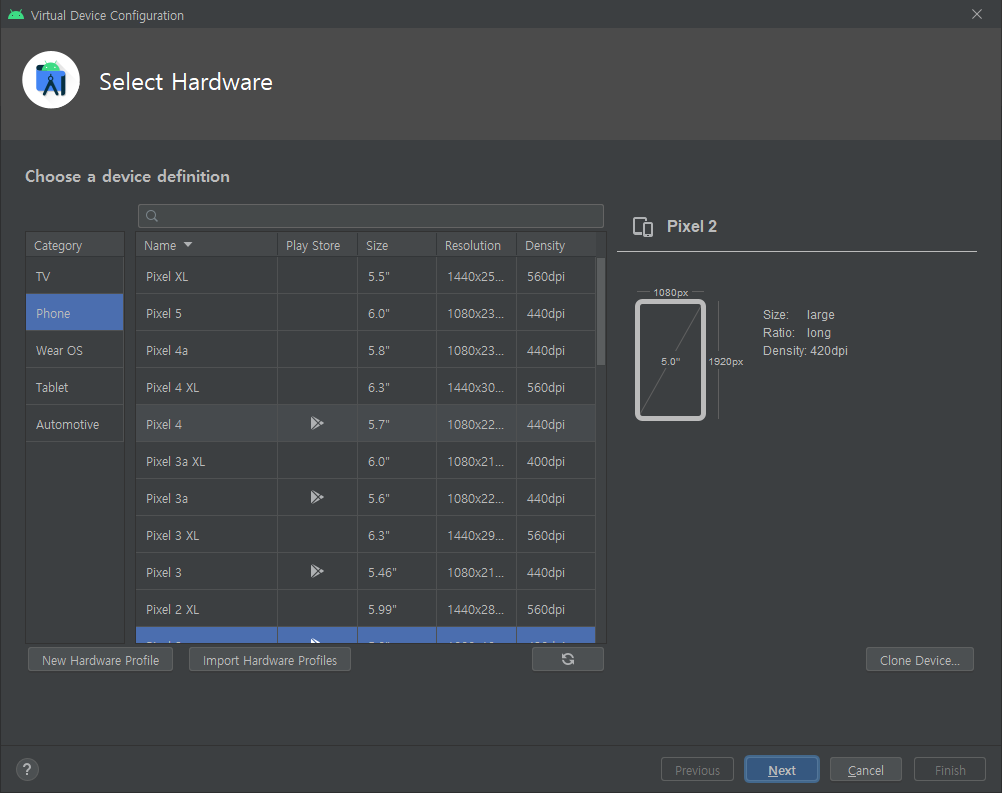Sort by Name using the column arrow
The image size is (1002, 793).
coord(188,245)
